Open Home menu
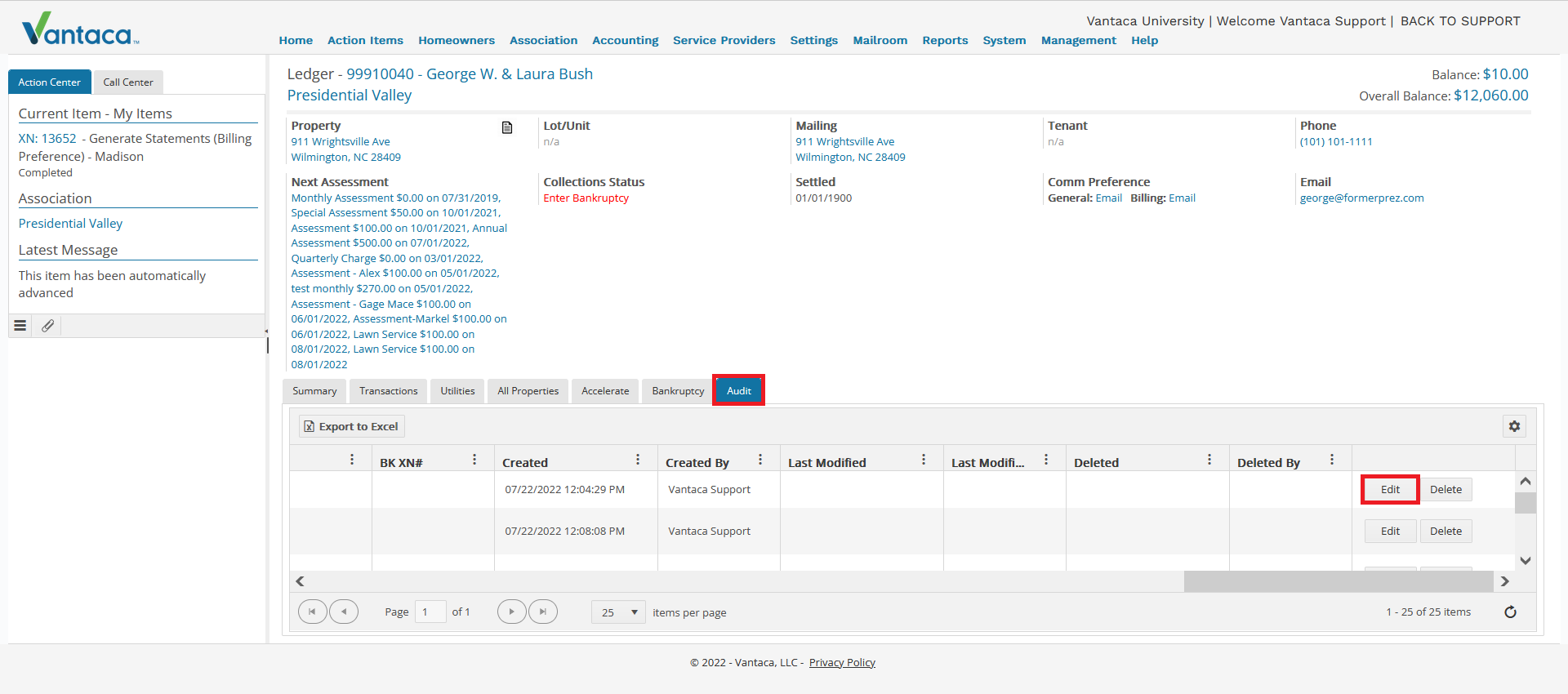Screen dimensions: 1568x694 [296, 40]
